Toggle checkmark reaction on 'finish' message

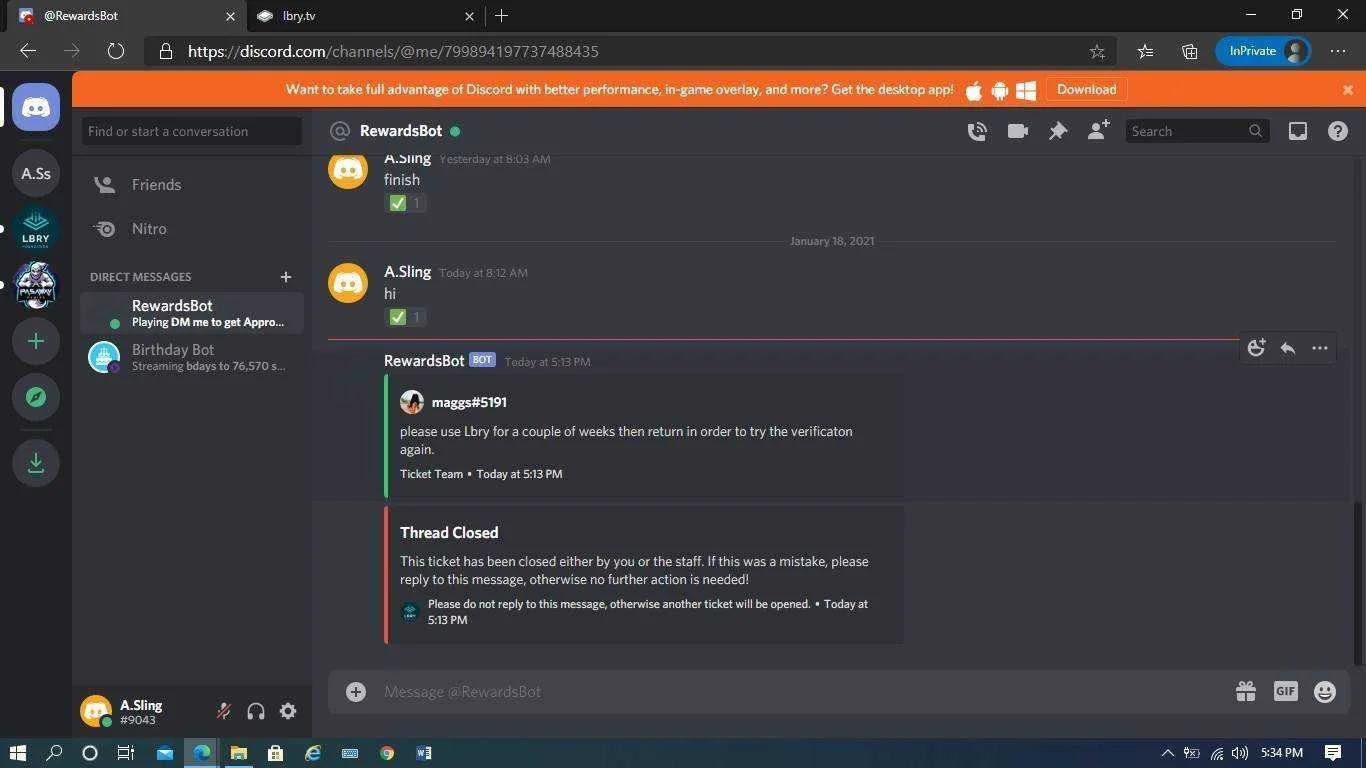pyautogui.click(x=406, y=203)
